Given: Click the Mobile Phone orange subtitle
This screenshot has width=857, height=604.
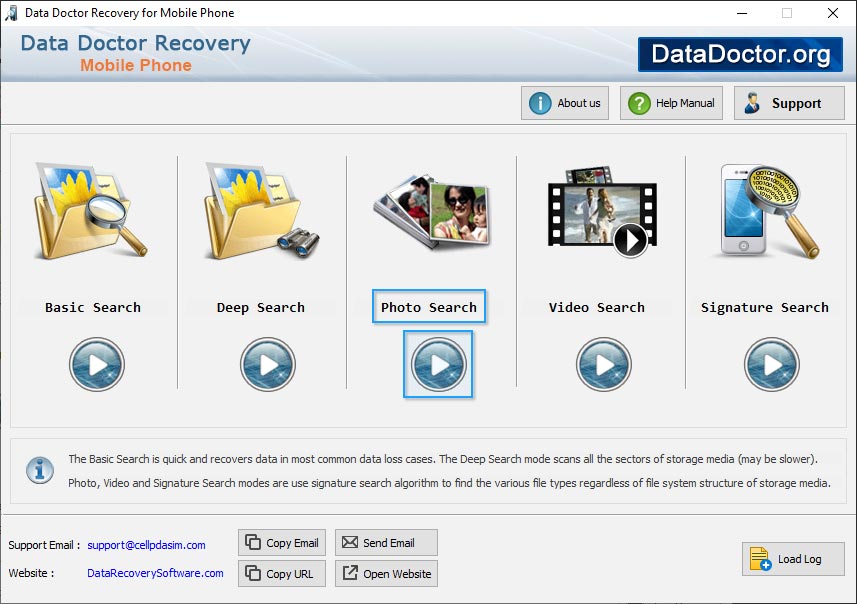Looking at the screenshot, I should [x=136, y=65].
